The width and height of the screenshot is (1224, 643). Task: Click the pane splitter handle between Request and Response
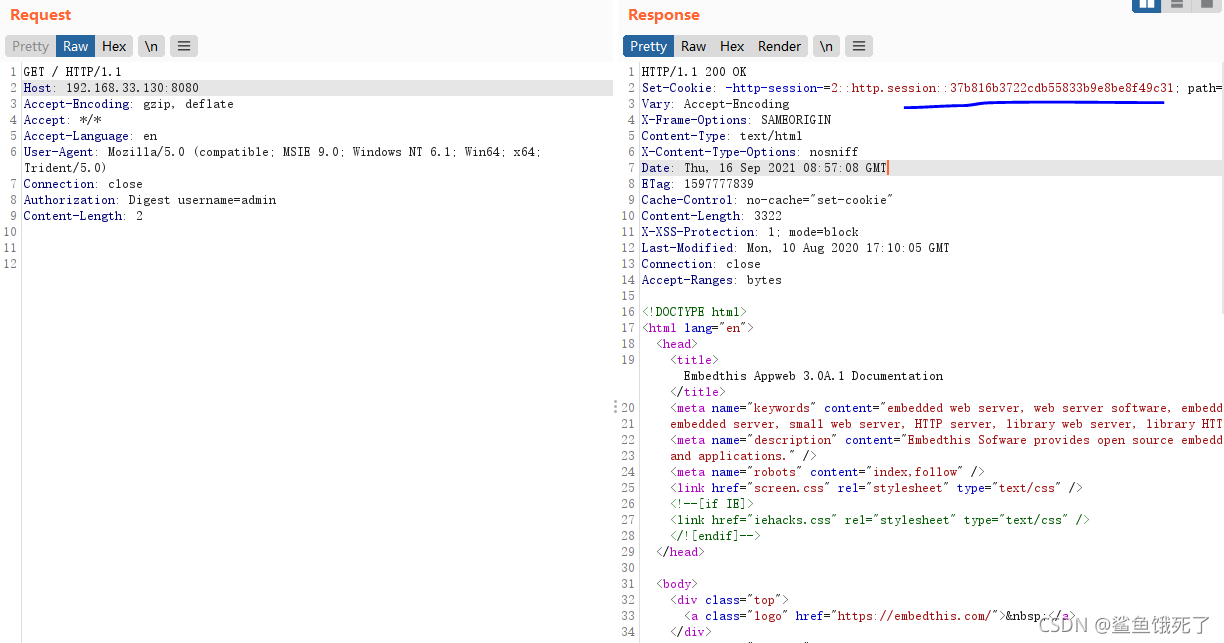(x=615, y=407)
